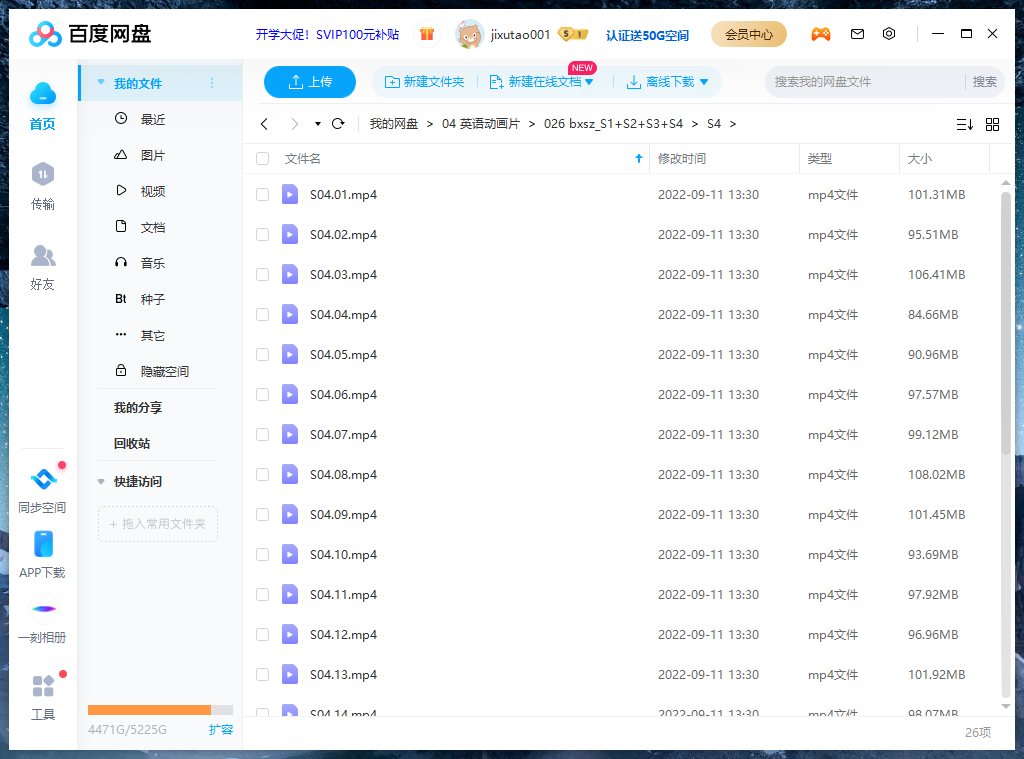Click the storage usage progress bar
1024x759 pixels.
pos(160,710)
